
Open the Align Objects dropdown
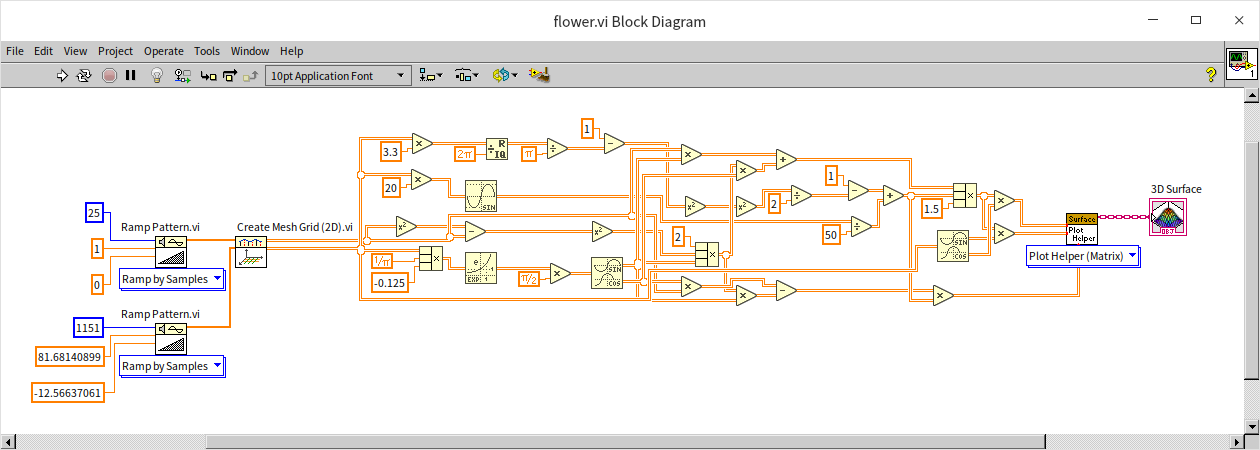click(432, 75)
